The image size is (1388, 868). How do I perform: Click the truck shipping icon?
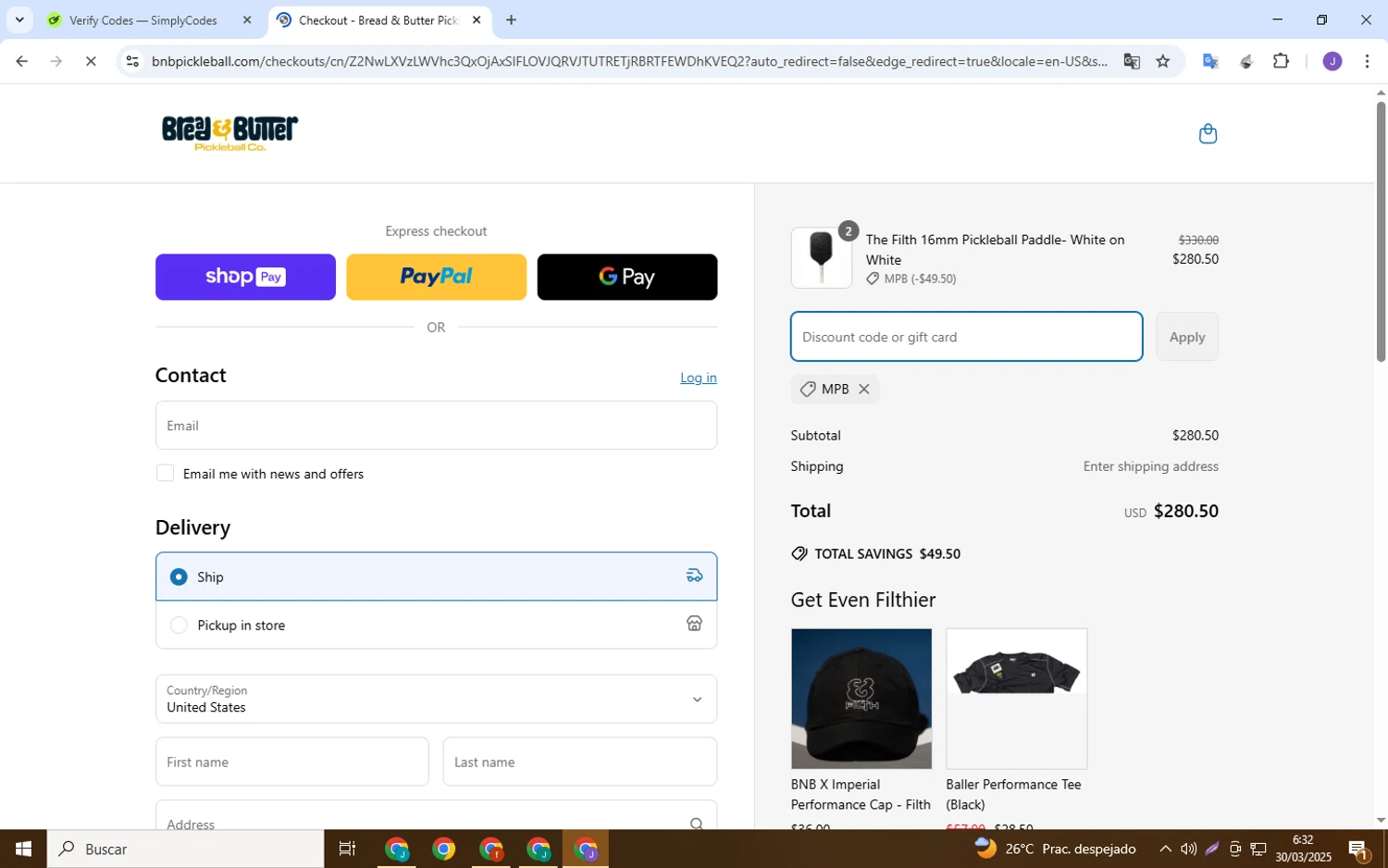click(694, 577)
